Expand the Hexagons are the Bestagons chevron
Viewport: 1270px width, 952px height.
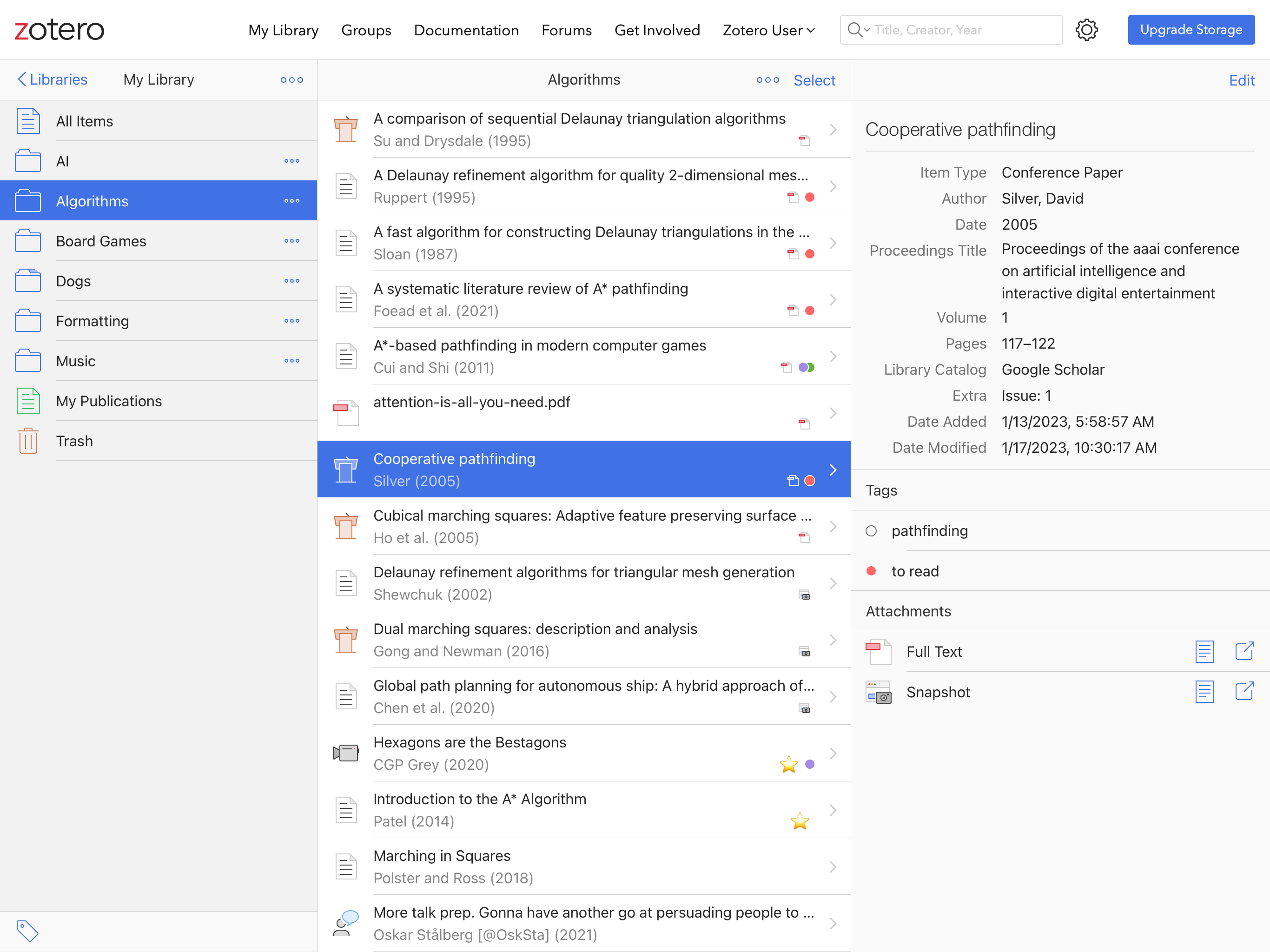[833, 754]
